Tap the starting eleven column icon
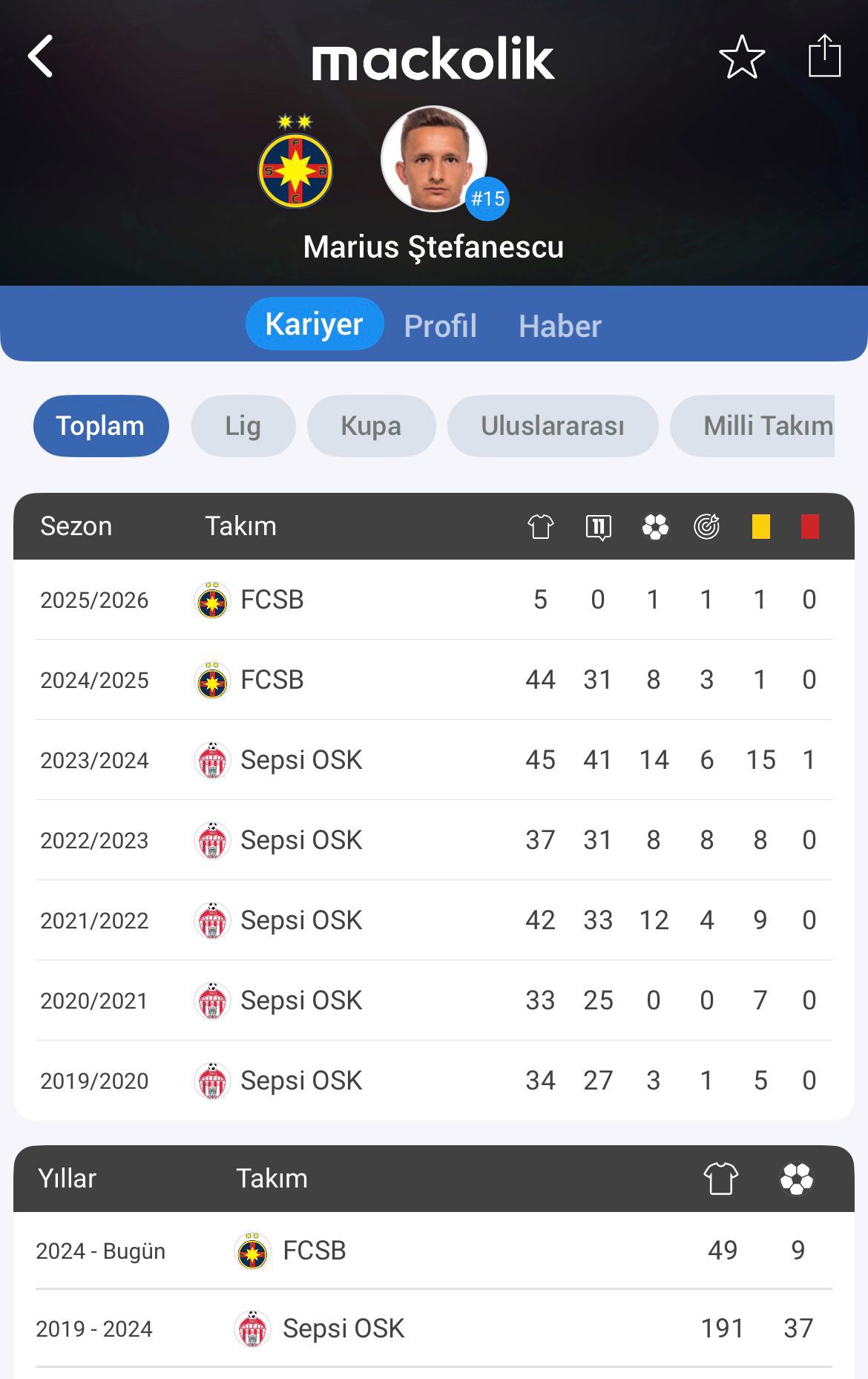The height and width of the screenshot is (1379, 868). (598, 527)
